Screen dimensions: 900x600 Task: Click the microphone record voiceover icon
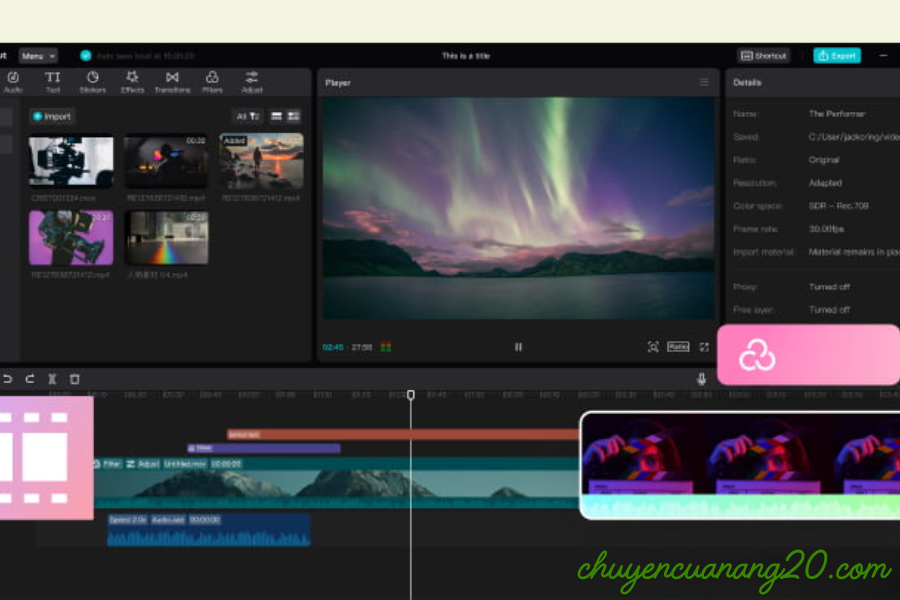coord(701,379)
